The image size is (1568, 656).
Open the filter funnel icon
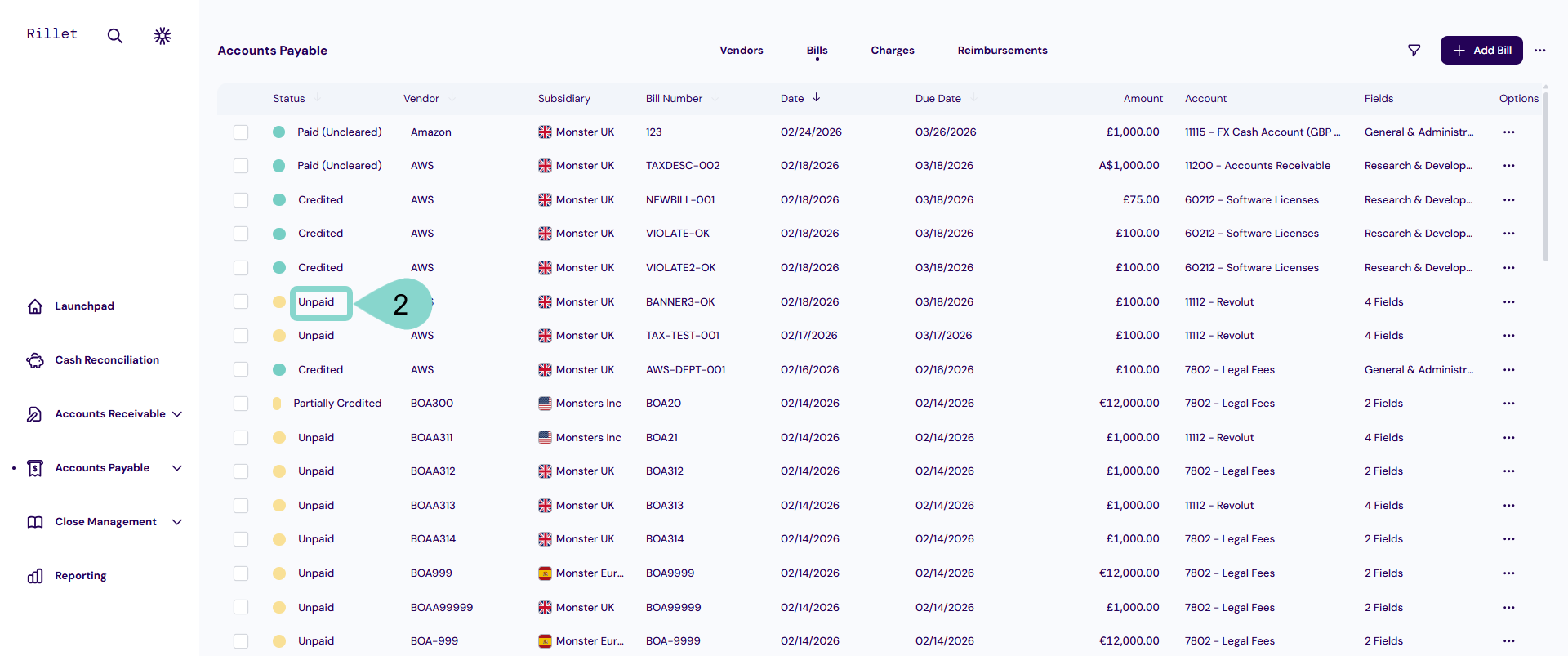[1414, 51]
